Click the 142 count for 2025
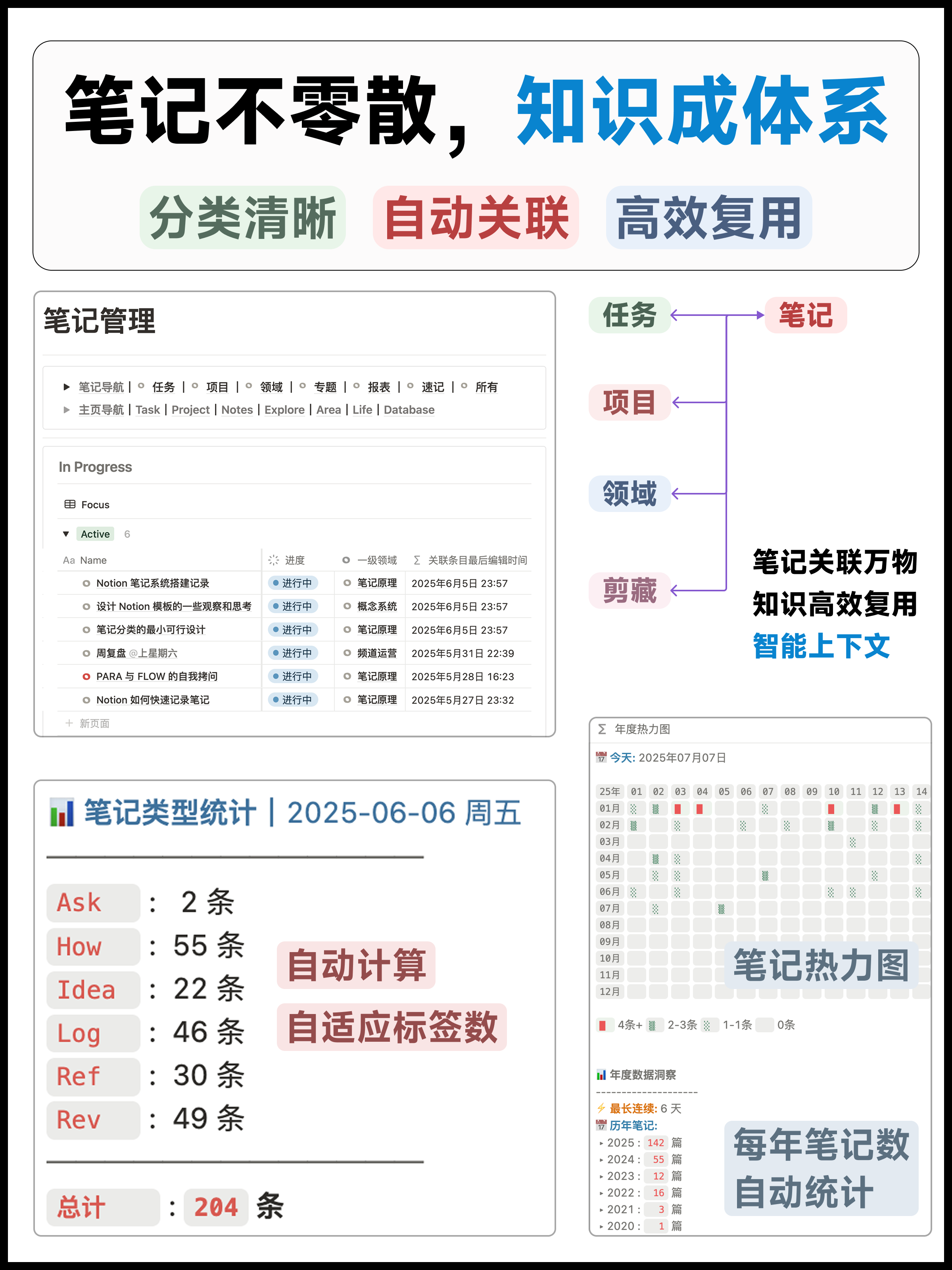Screen dimensions: 952x1270 [x=656, y=1143]
